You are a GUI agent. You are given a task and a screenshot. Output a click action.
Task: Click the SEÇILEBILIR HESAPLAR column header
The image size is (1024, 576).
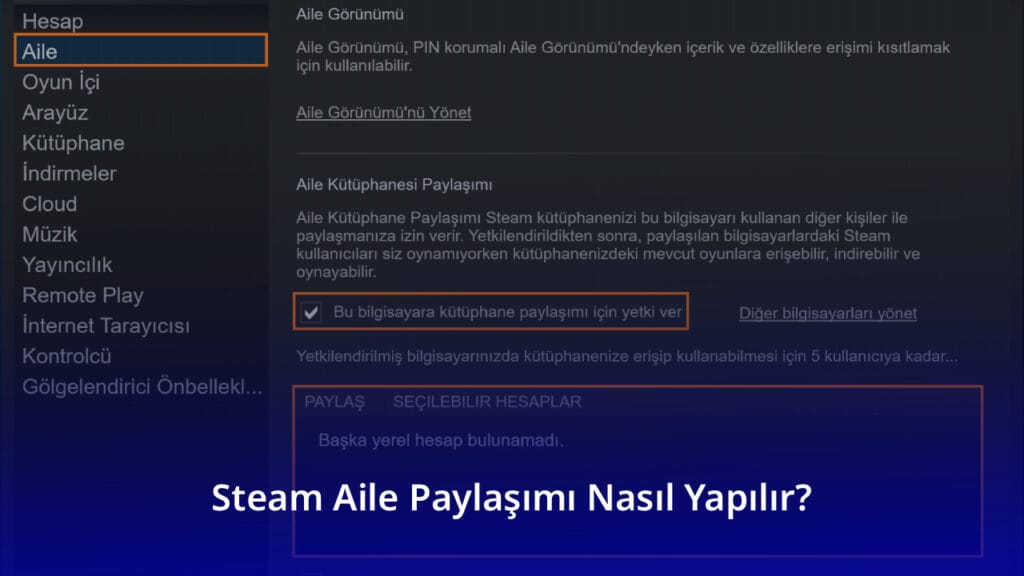tap(487, 402)
